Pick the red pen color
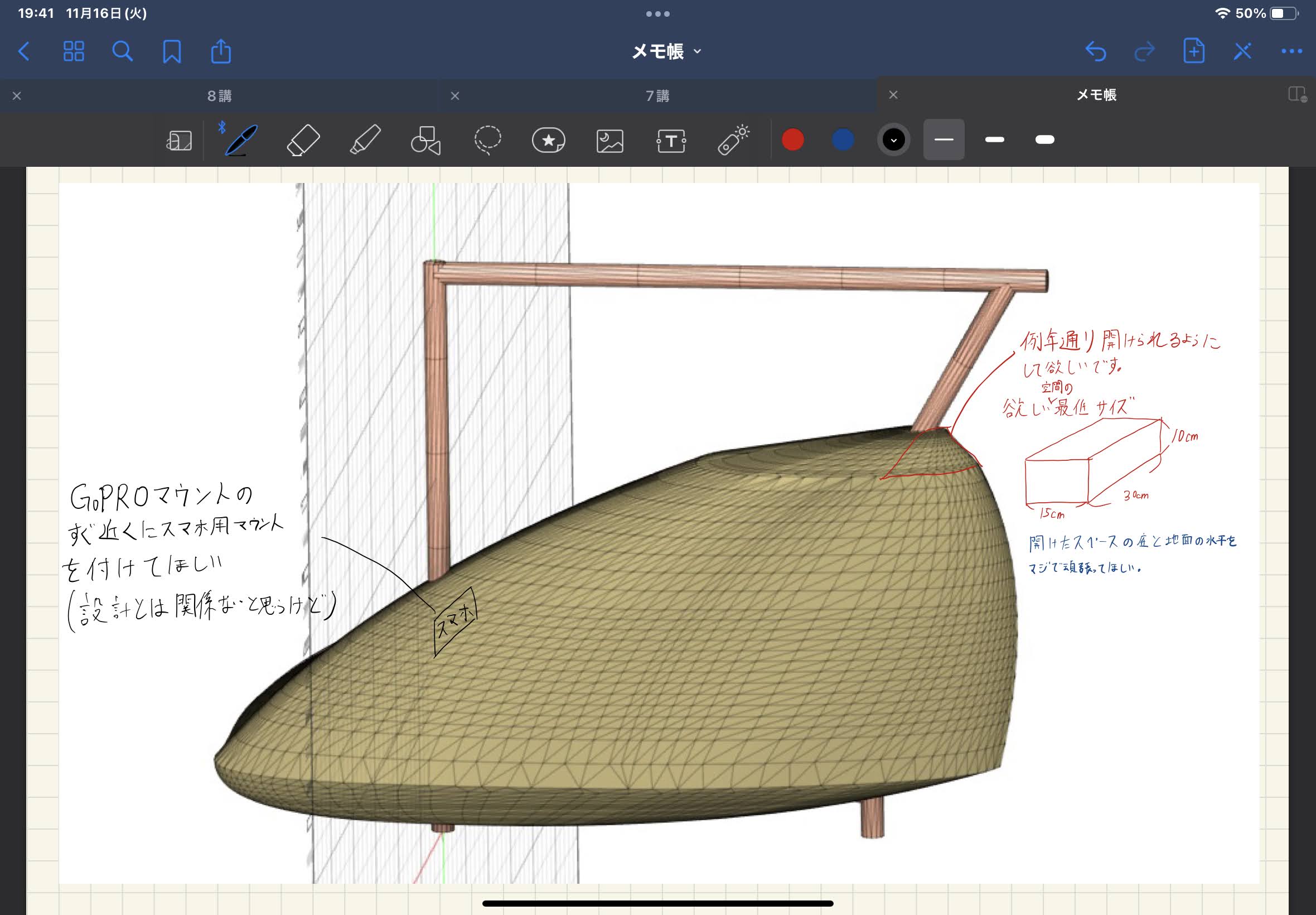The image size is (1316, 915). [x=792, y=140]
